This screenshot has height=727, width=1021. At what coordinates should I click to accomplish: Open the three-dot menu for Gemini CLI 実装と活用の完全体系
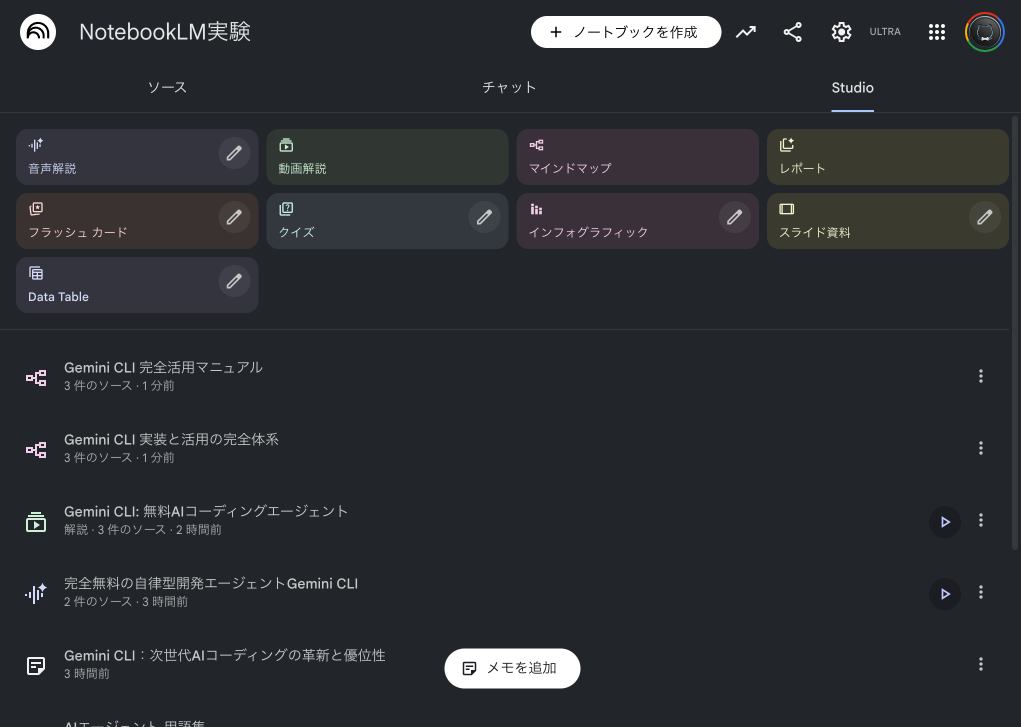[981, 448]
